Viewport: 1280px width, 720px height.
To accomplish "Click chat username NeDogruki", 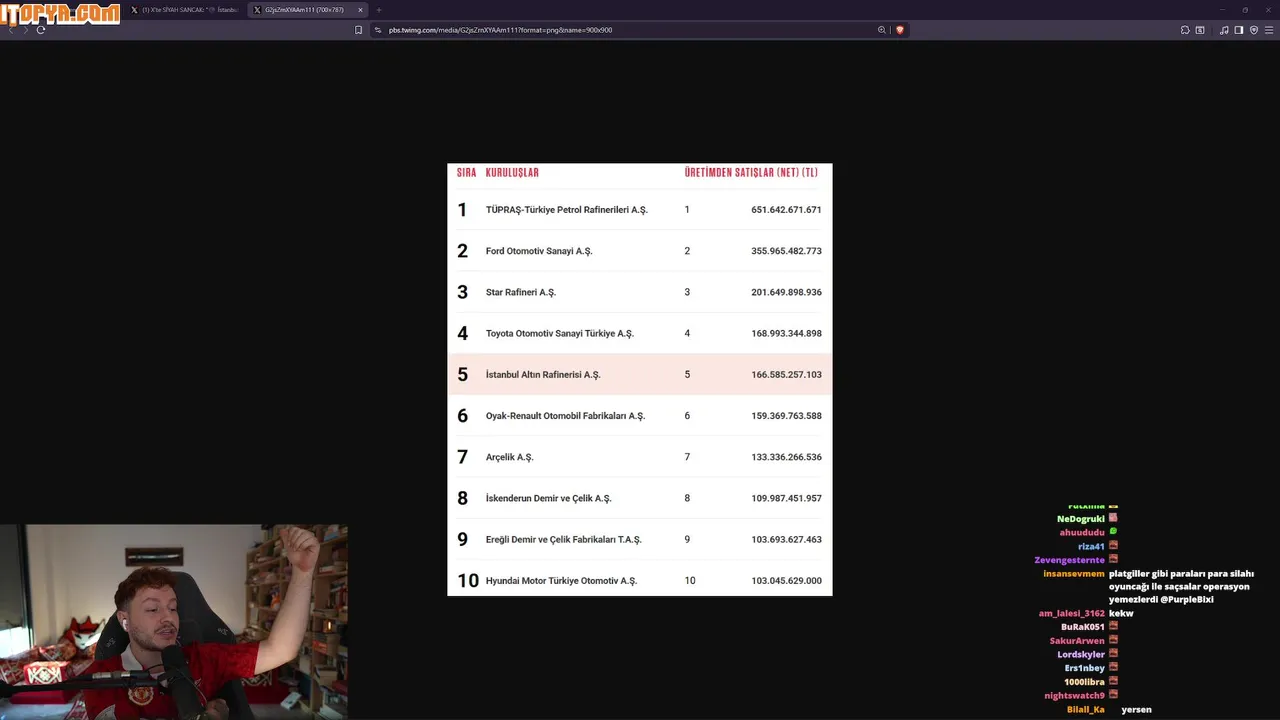I will 1081,519.
